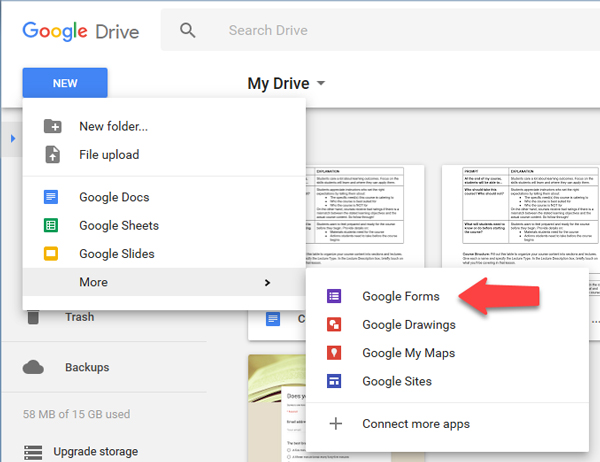Click the purple Google Forms icon
This screenshot has width=600, height=462.
click(x=334, y=296)
